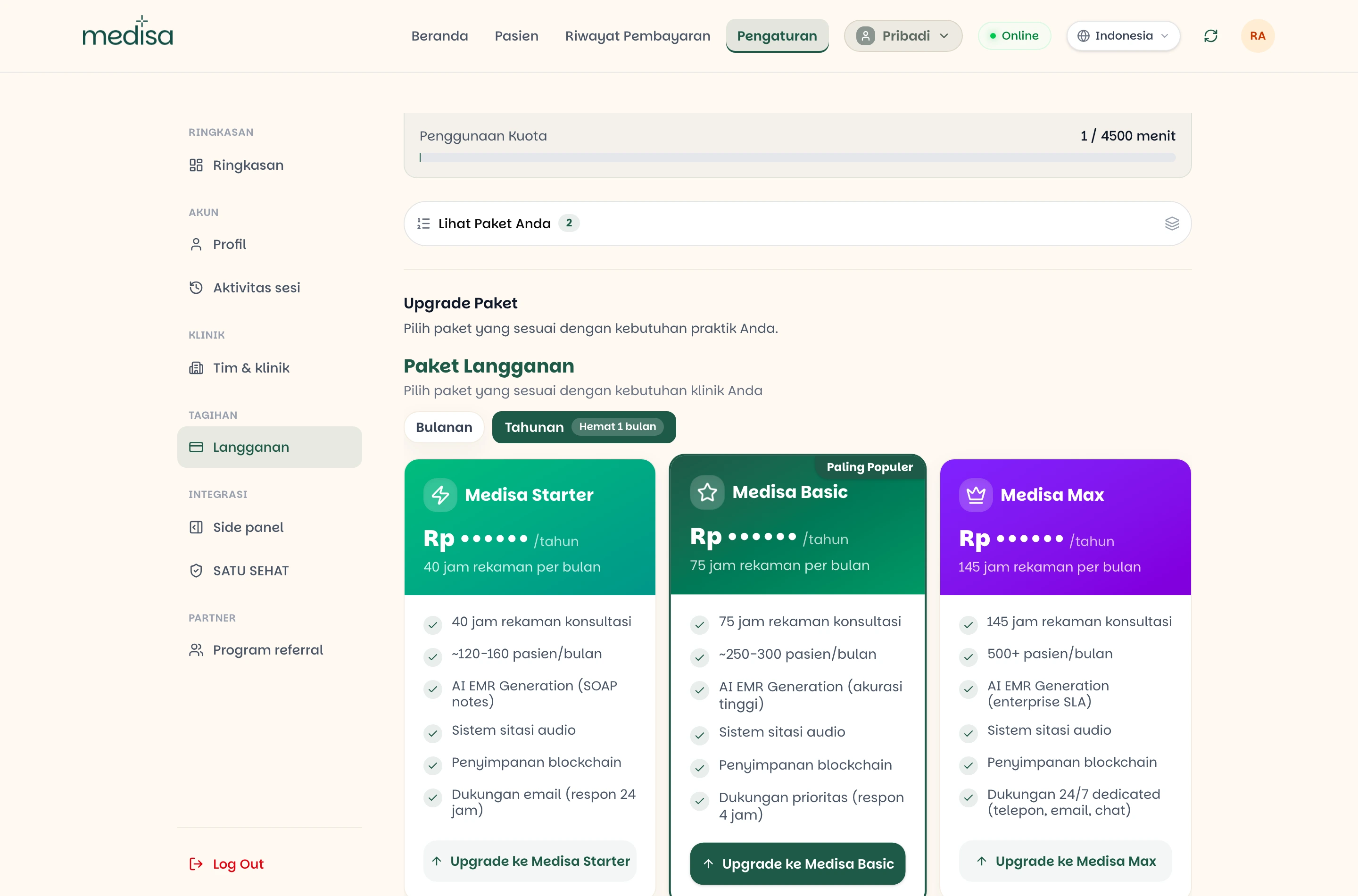Click the Ringkasan grid icon in sidebar
This screenshot has height=896, width=1358.
point(196,165)
